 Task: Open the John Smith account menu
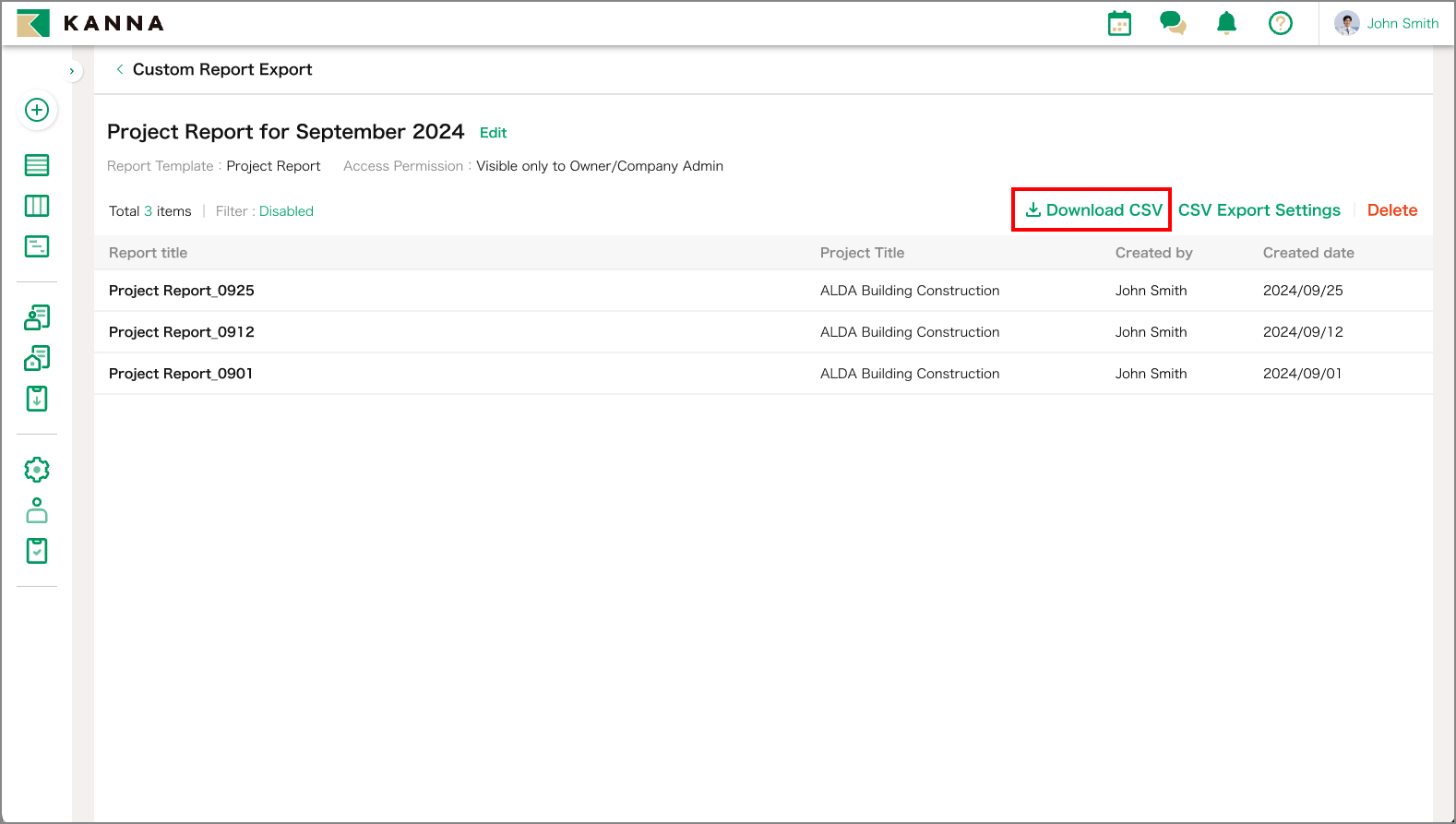pyautogui.click(x=1387, y=24)
